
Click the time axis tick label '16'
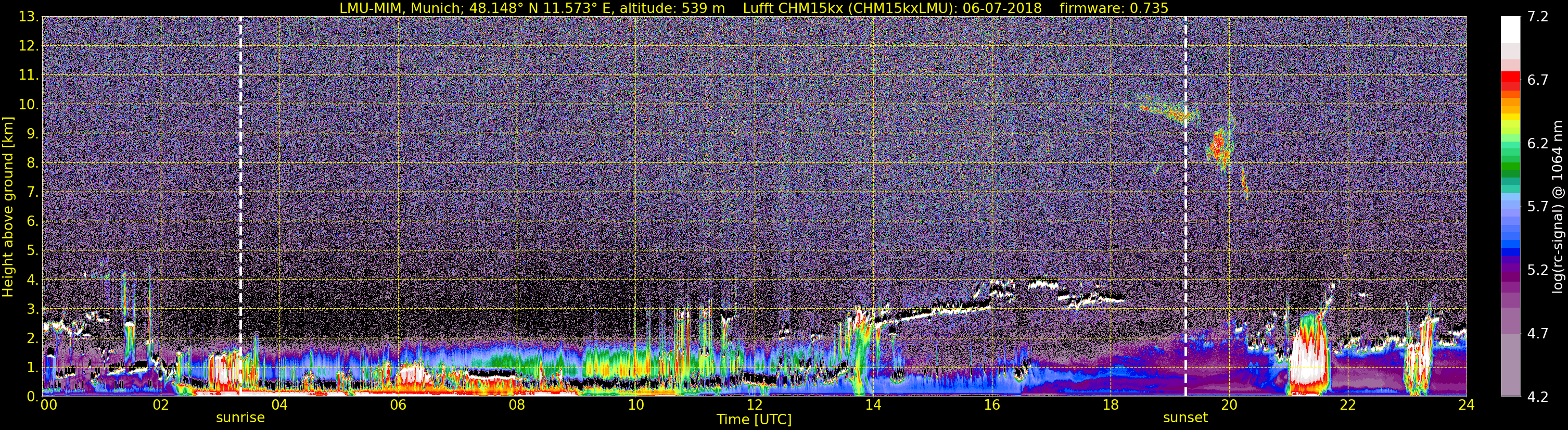coord(991,405)
